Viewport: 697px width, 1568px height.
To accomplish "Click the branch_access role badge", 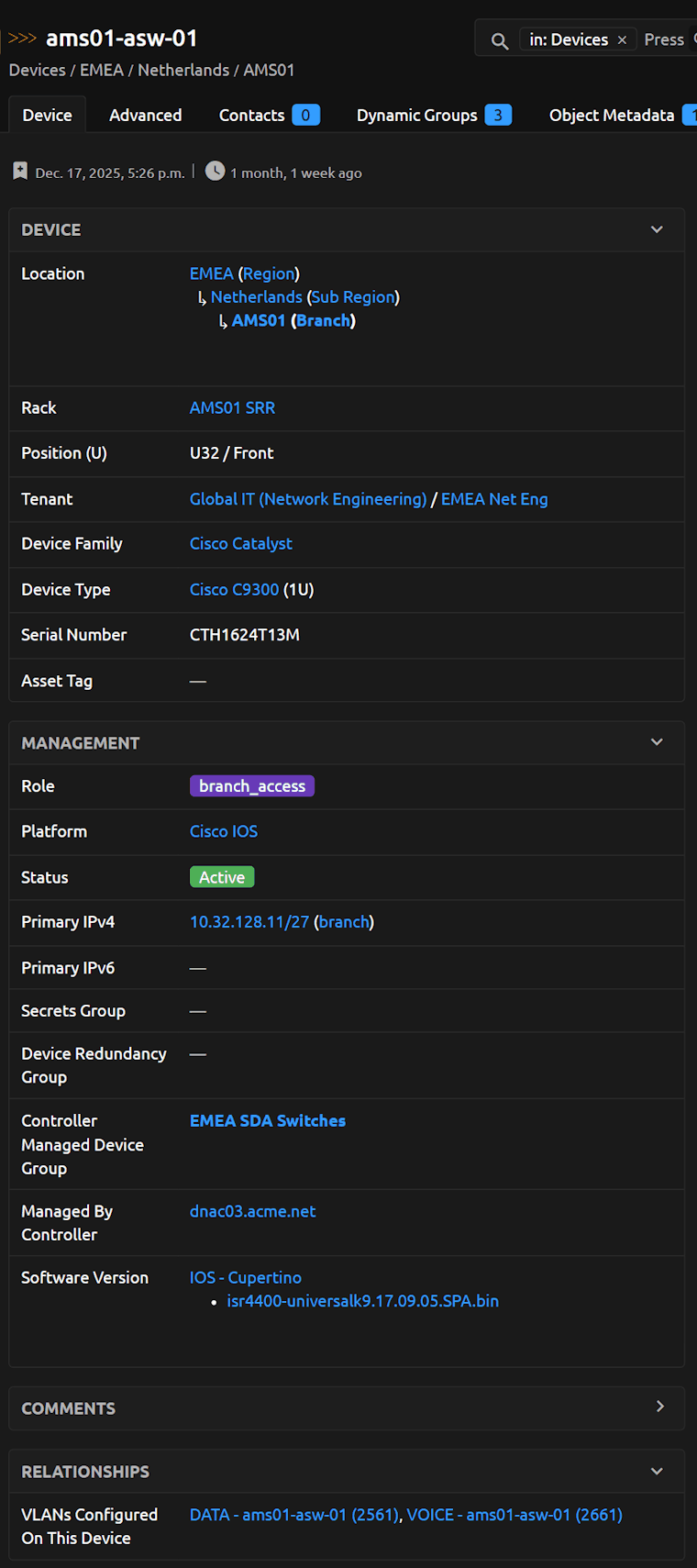I will tap(252, 786).
